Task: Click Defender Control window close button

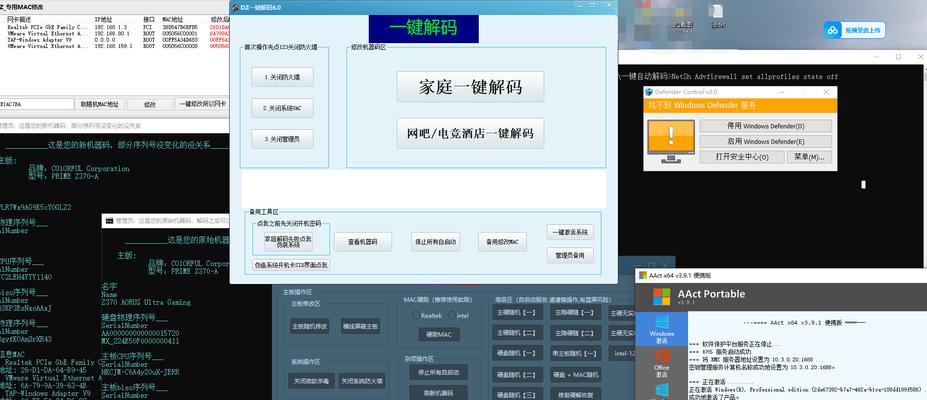Action: [826, 92]
